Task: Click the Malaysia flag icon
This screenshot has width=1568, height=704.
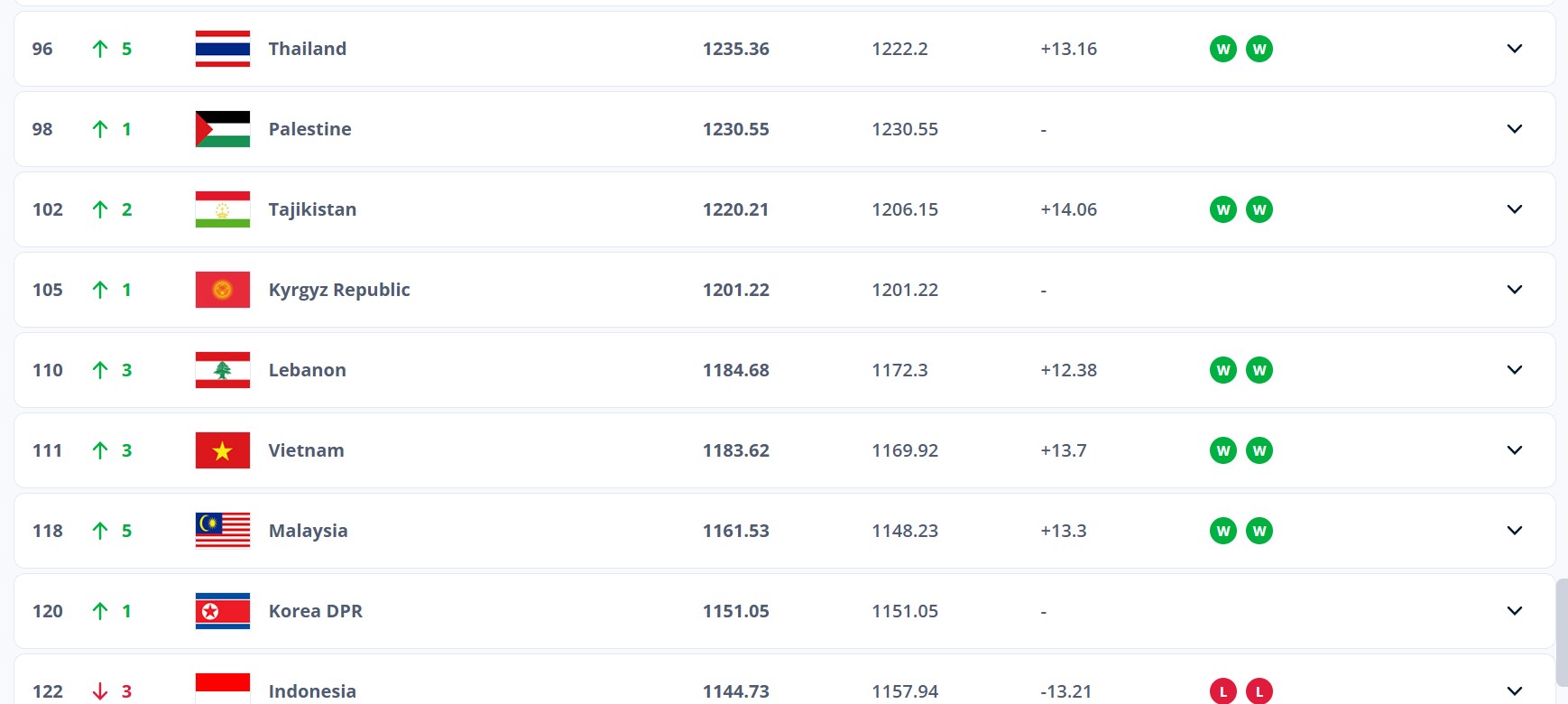Action: pos(222,531)
